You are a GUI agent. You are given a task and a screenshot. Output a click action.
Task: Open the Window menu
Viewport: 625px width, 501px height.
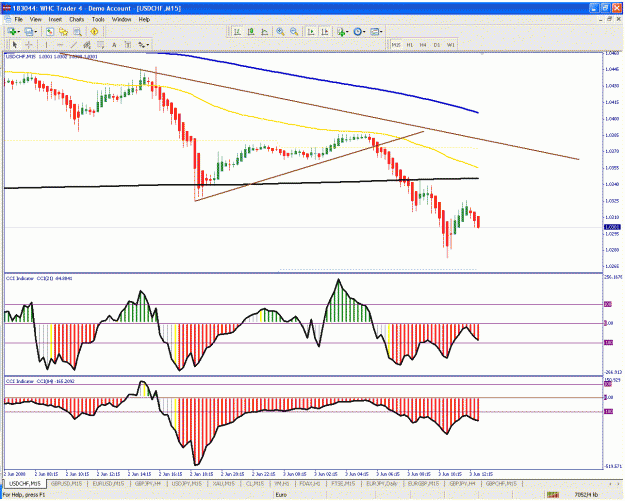(121, 19)
